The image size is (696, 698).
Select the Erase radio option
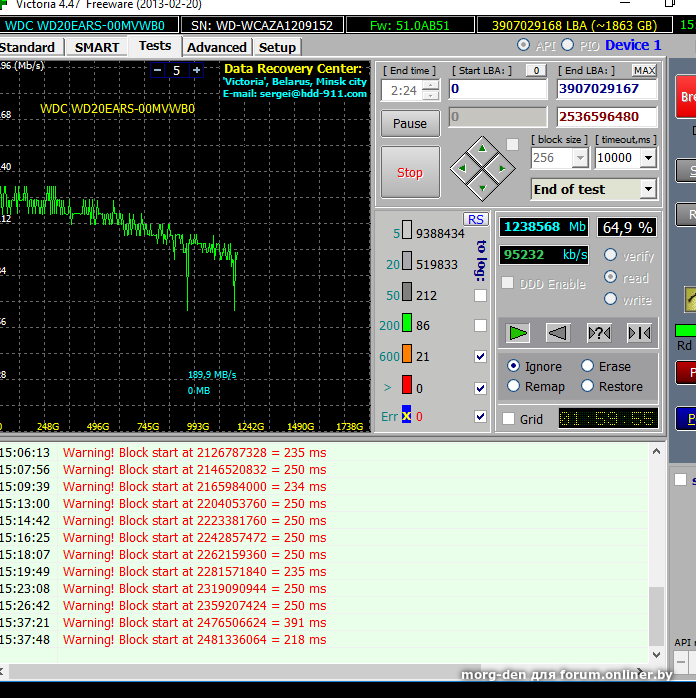[588, 366]
